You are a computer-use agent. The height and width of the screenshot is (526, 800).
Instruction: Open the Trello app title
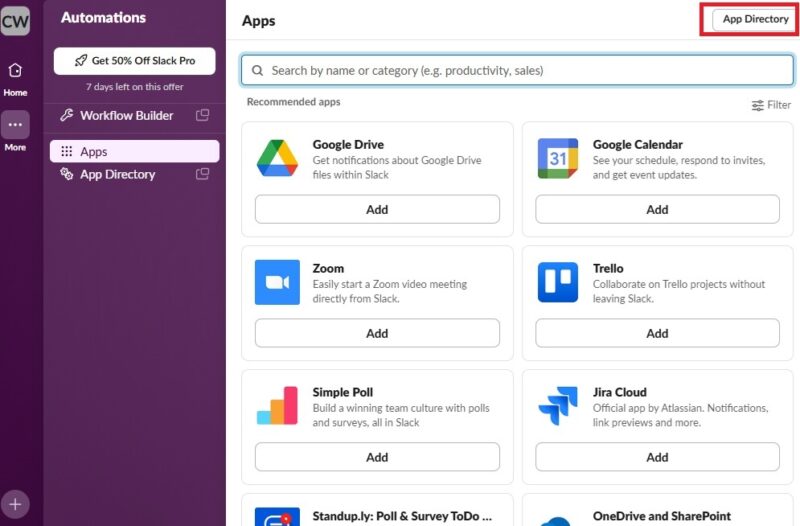click(x=608, y=268)
